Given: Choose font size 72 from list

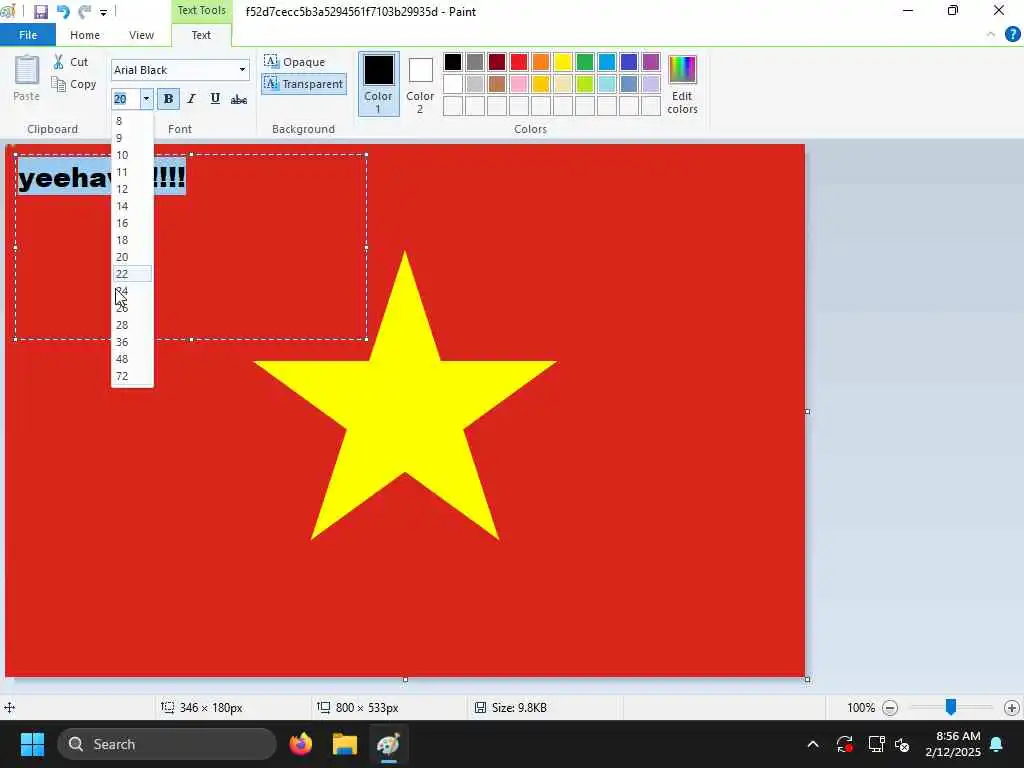Looking at the screenshot, I should click(133, 376).
